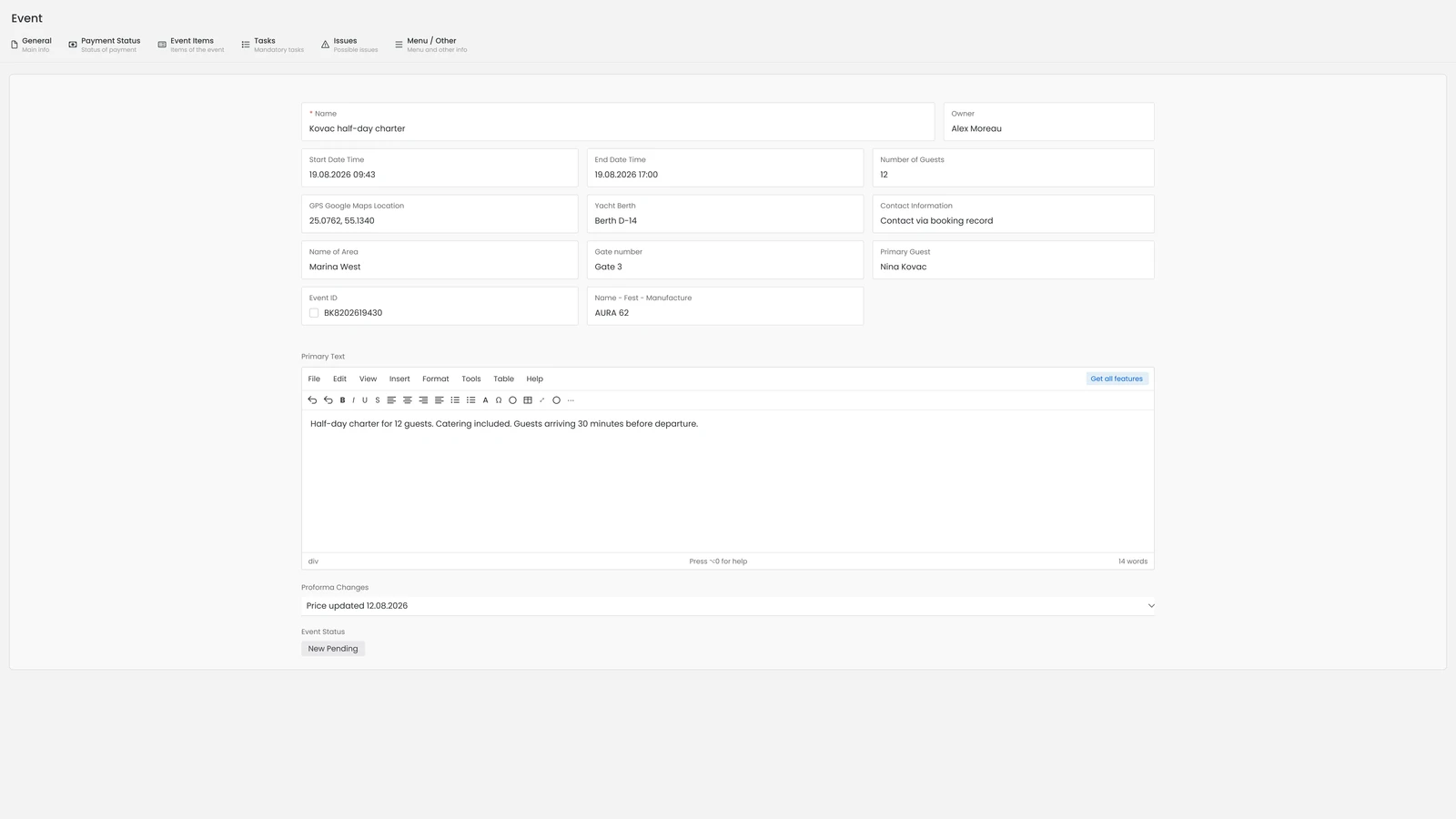1456x819 pixels.
Task: Expand the Proforma Changes dropdown chevron
Action: click(1151, 606)
